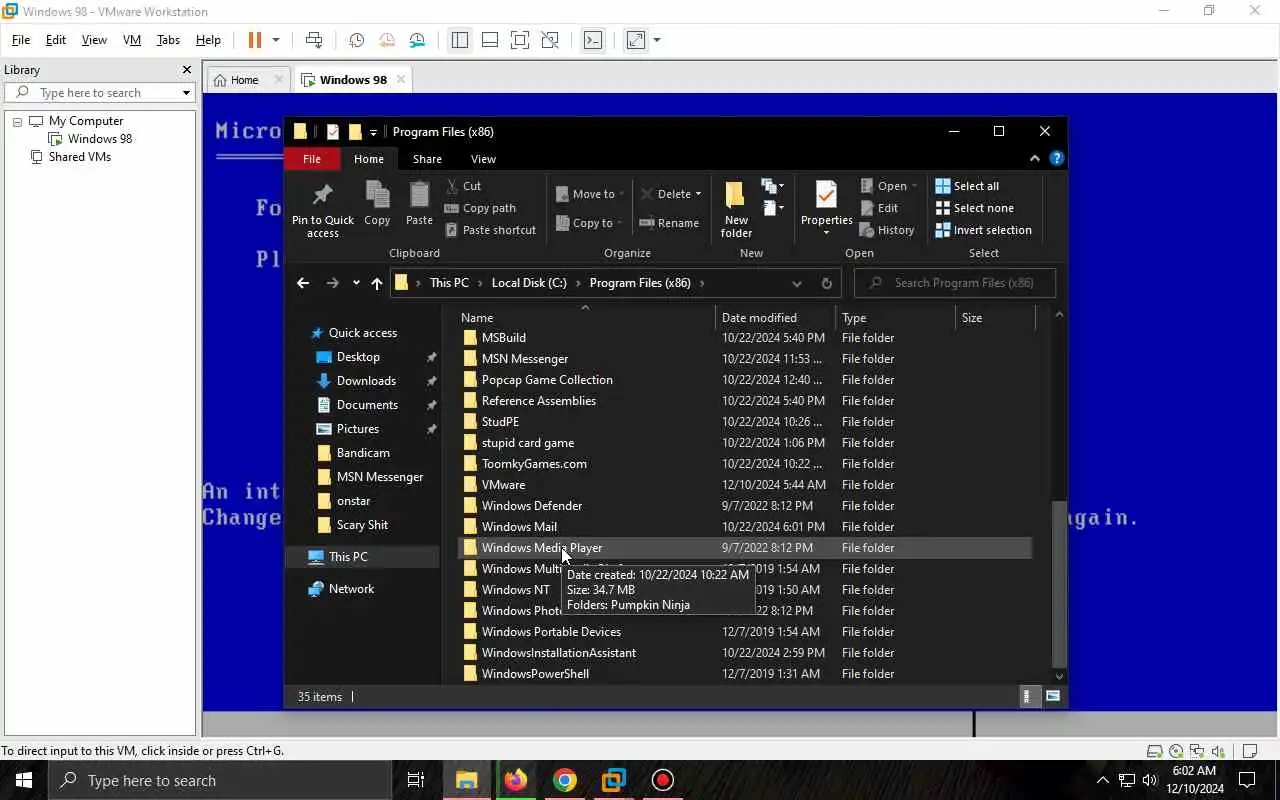1280x800 pixels.
Task: Click the Library search field
Action: pyautogui.click(x=100, y=92)
